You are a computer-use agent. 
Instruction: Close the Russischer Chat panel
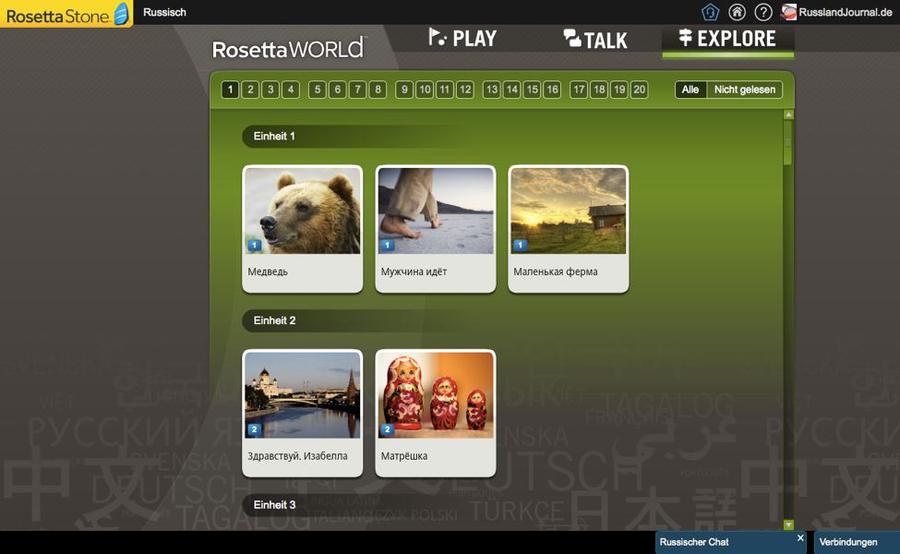pos(800,538)
